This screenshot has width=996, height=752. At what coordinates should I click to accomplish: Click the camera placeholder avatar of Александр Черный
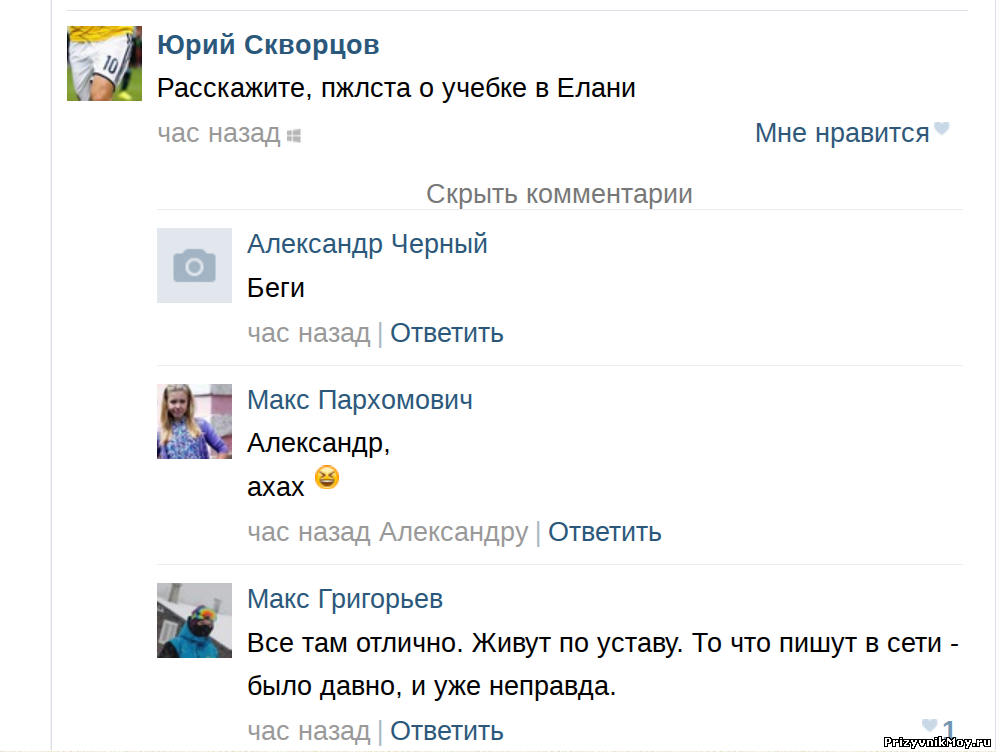pos(194,265)
